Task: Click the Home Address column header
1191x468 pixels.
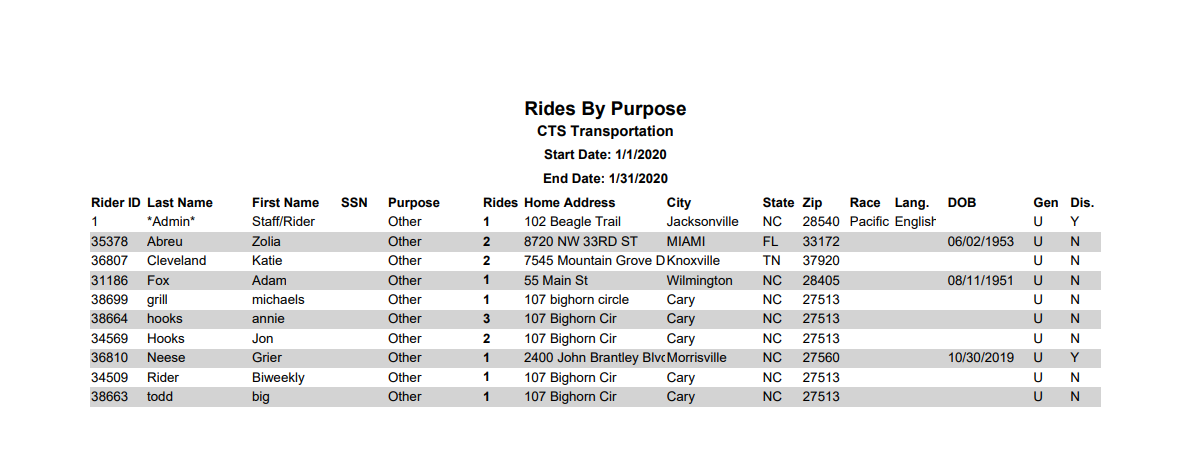Action: point(570,203)
